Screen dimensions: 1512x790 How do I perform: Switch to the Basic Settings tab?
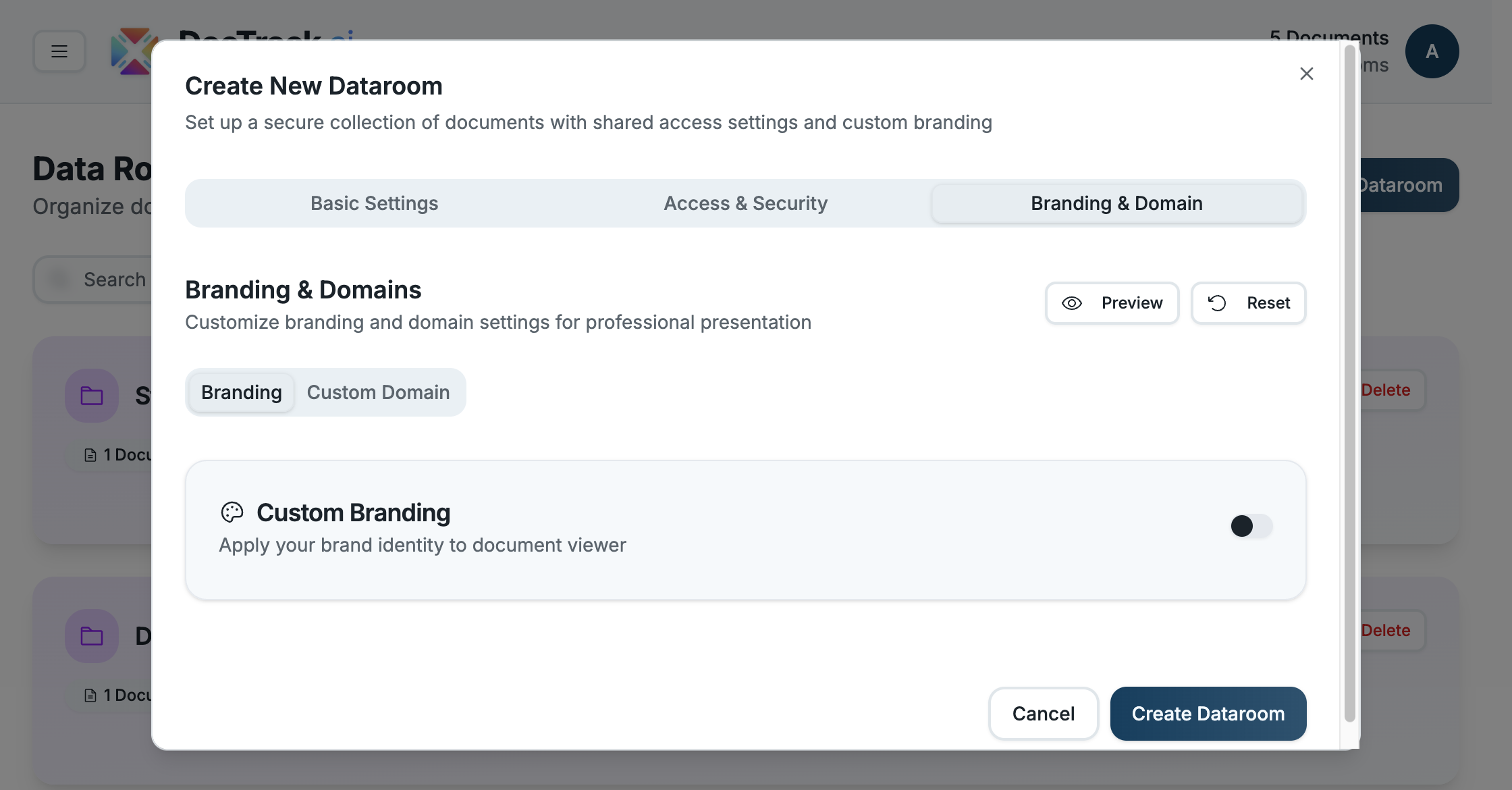pos(374,203)
